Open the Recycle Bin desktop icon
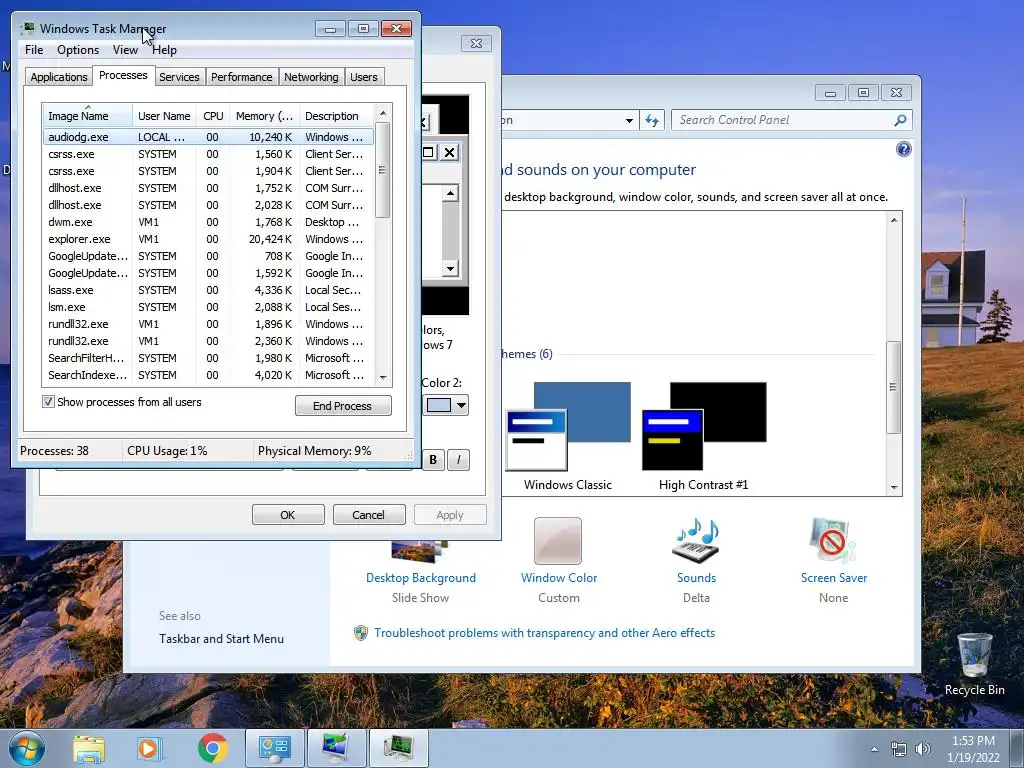 coord(974,664)
